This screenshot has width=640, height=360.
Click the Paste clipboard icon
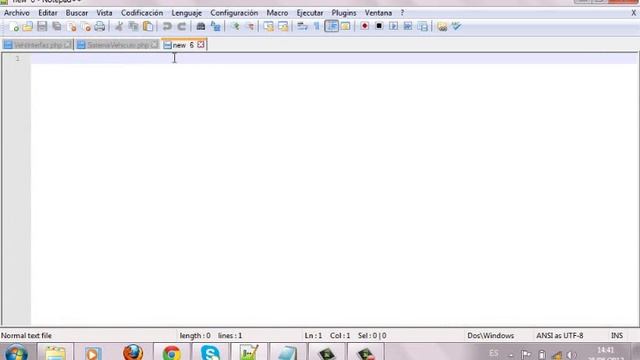point(148,27)
